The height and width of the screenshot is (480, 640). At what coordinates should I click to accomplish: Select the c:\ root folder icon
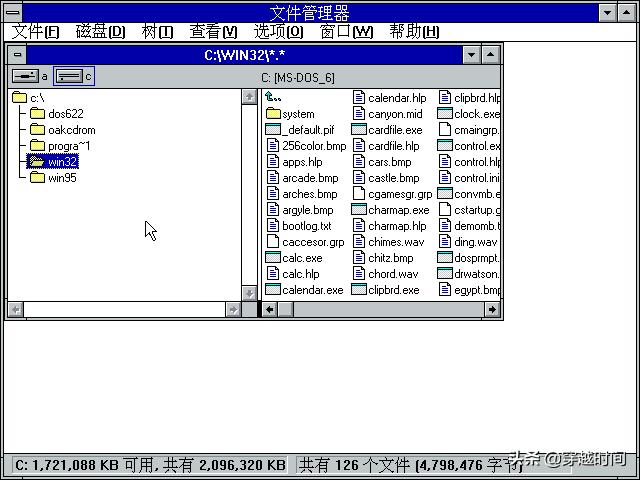19,98
